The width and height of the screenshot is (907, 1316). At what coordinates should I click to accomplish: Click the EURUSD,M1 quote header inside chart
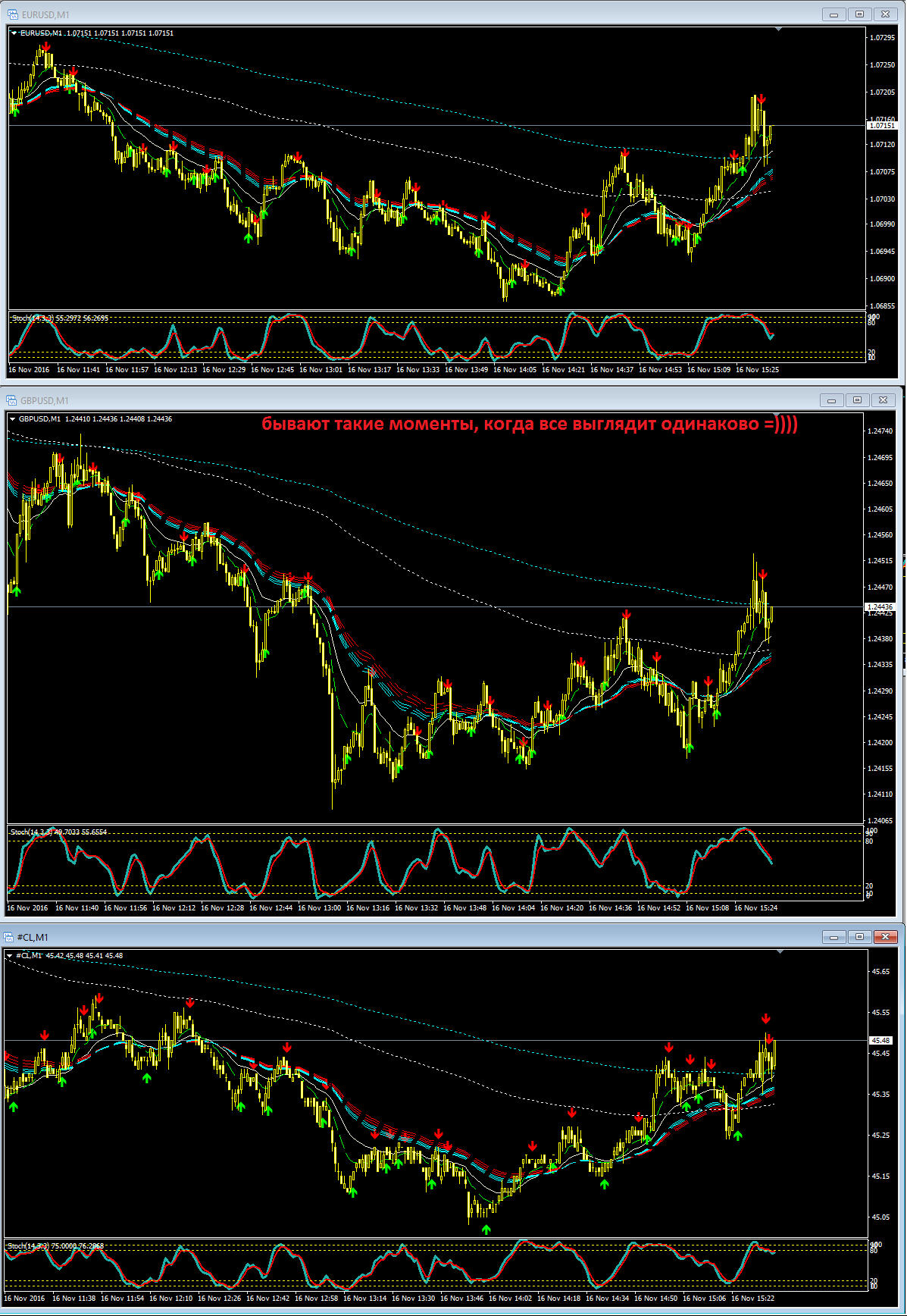pos(97,33)
